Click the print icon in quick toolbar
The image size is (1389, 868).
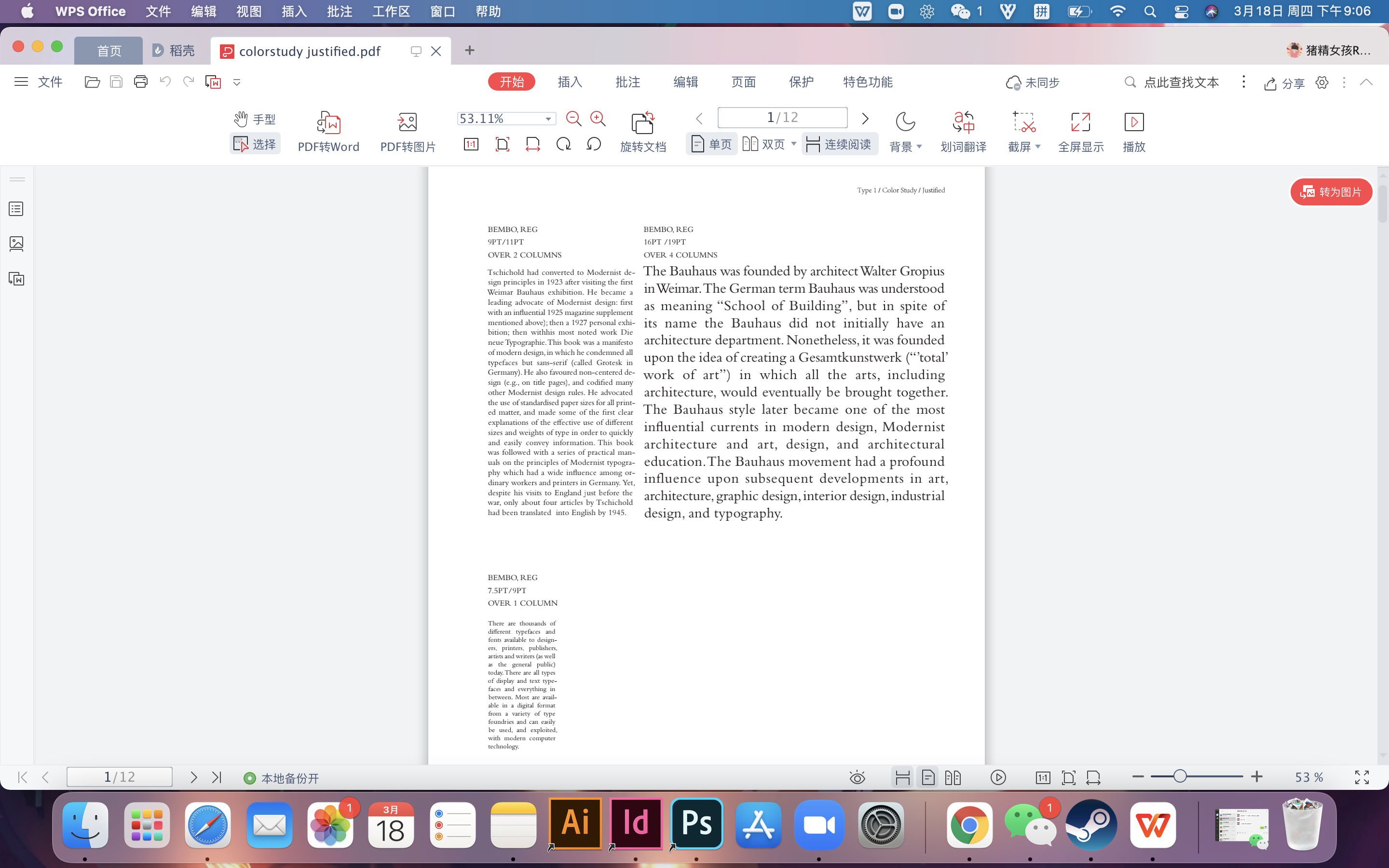[141, 82]
